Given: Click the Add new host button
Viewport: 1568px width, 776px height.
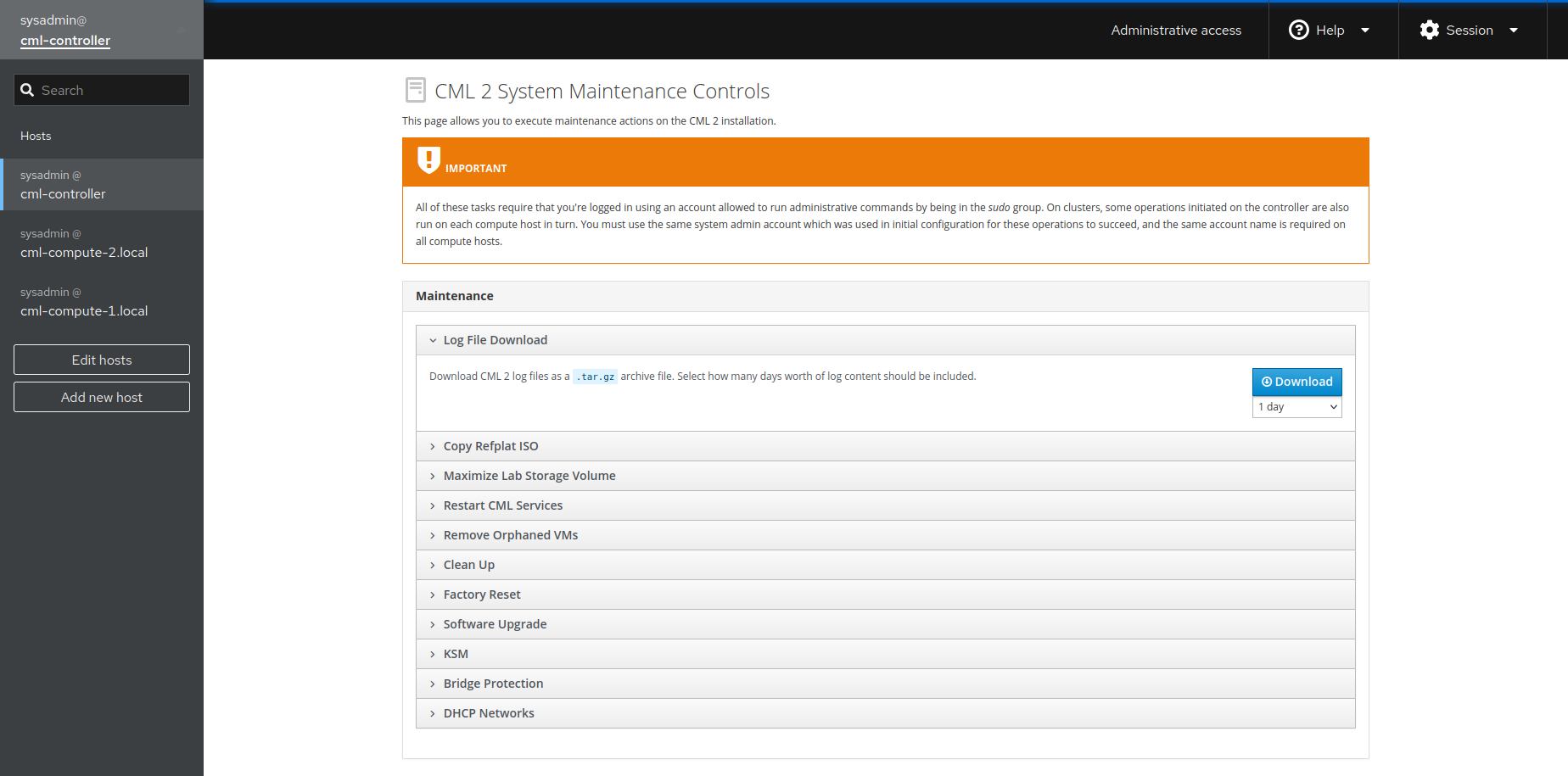Looking at the screenshot, I should click(x=102, y=397).
